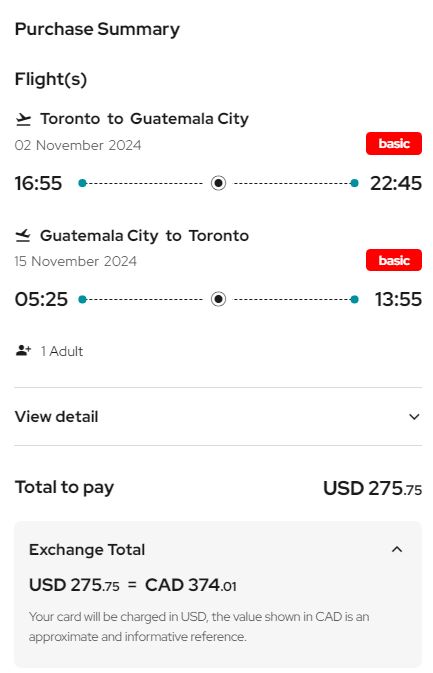433x673 pixels.
Task: Select the stopover circle on outbound flight
Action: [218, 183]
